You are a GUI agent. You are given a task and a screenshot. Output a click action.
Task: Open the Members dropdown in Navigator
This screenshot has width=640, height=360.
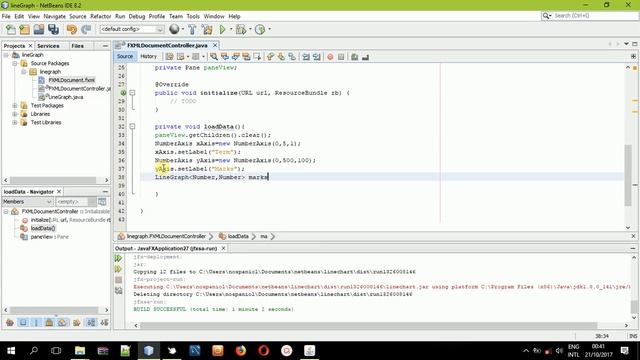tap(27, 202)
